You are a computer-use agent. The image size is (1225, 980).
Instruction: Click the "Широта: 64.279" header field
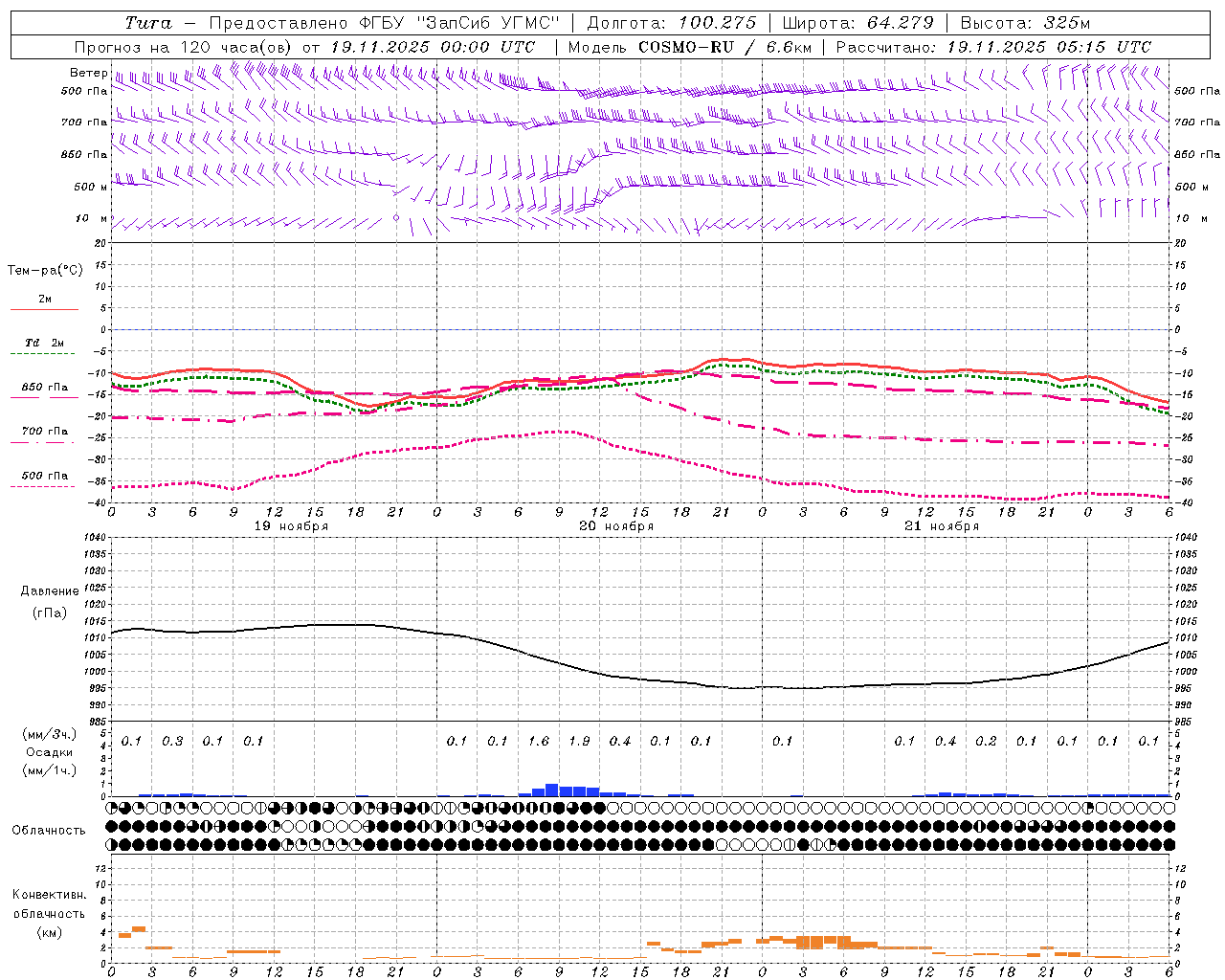tap(857, 23)
